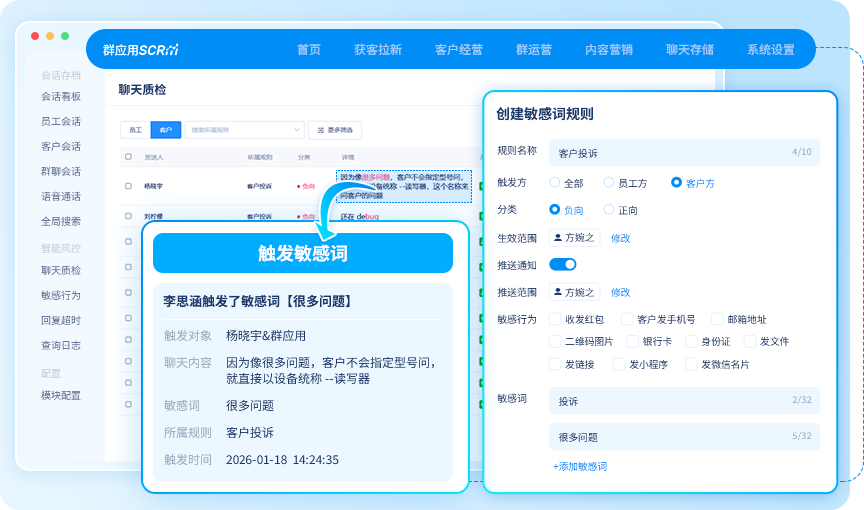The width and height of the screenshot is (864, 510).
Task: Select 模块配置 in the sidebar
Action: tap(61, 395)
